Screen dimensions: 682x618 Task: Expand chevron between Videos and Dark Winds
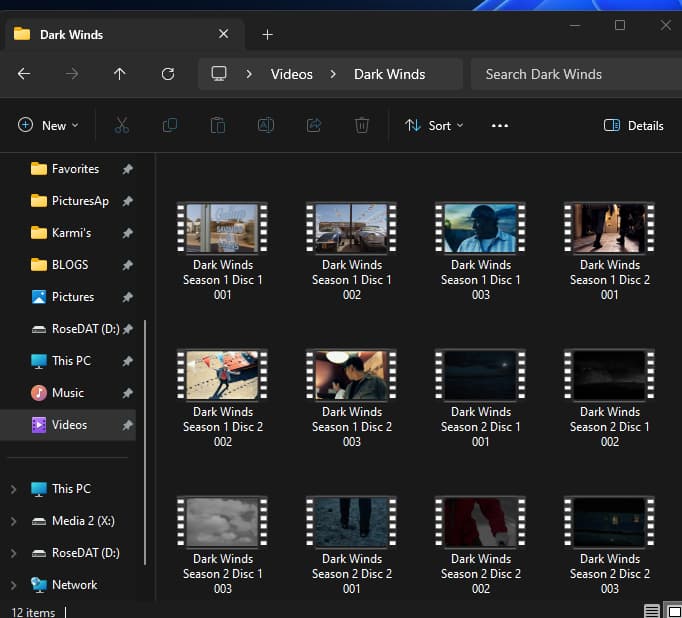click(x=333, y=74)
